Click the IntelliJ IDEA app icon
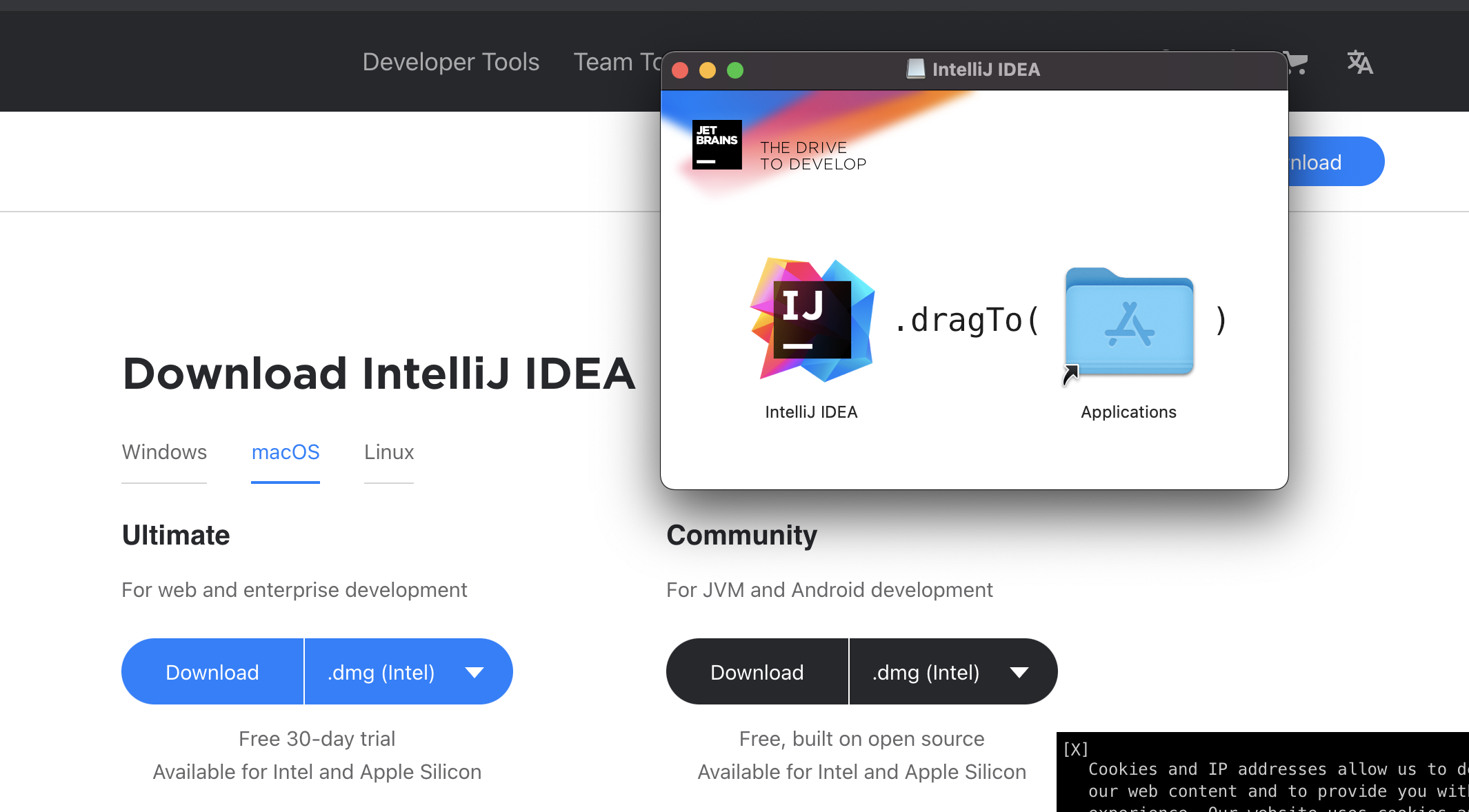 click(812, 321)
